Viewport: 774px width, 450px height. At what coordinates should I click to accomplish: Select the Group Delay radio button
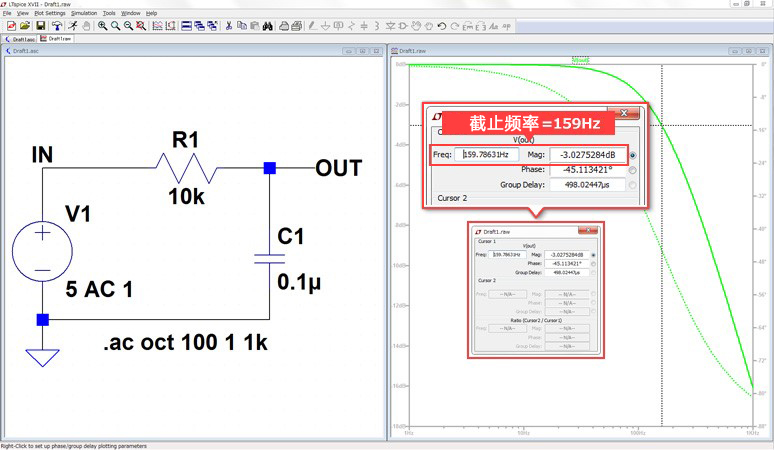coord(633,185)
